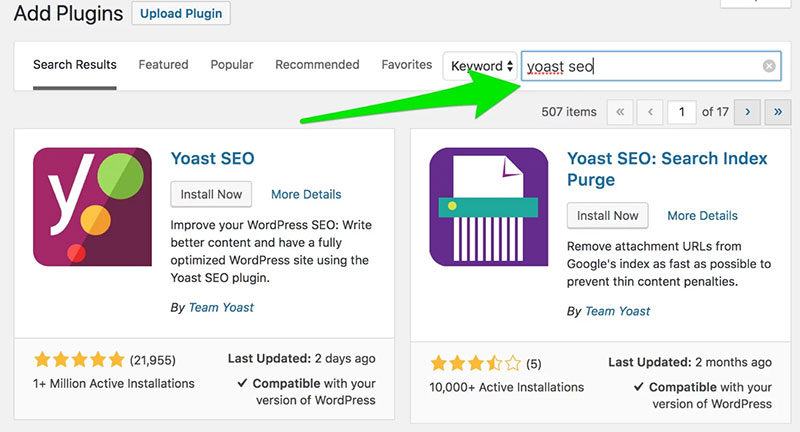
Task: Click the five-star rating of Yoast SEO
Action: 79,360
